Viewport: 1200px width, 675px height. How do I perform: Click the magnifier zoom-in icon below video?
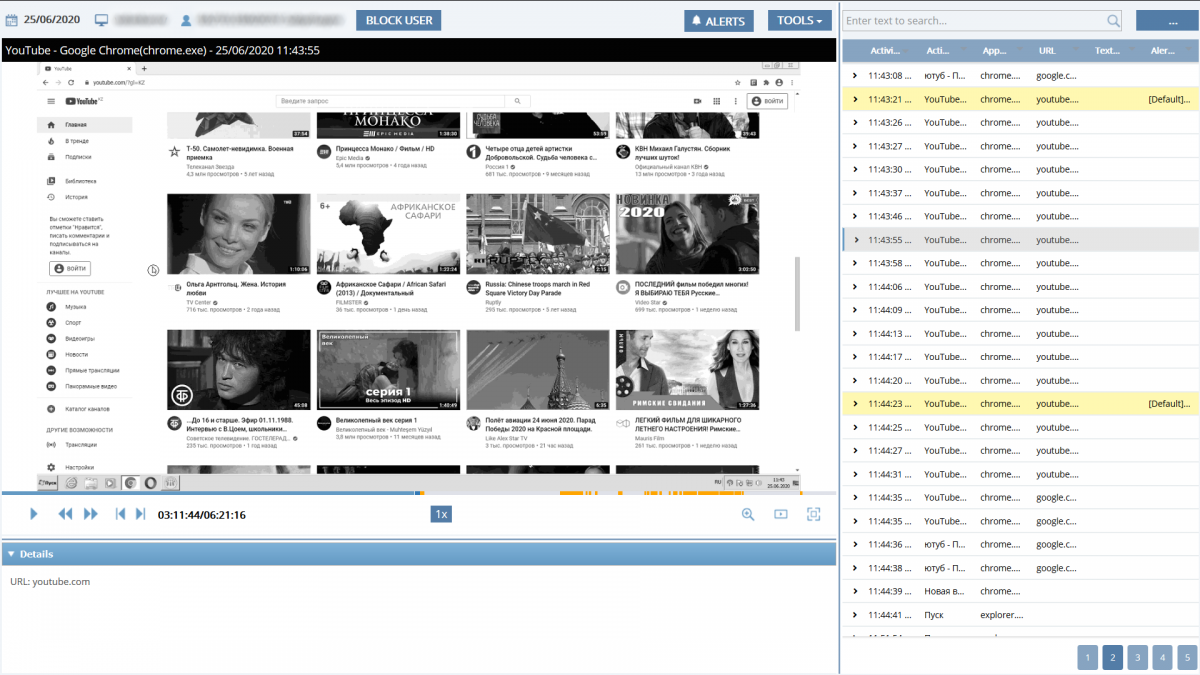[748, 514]
